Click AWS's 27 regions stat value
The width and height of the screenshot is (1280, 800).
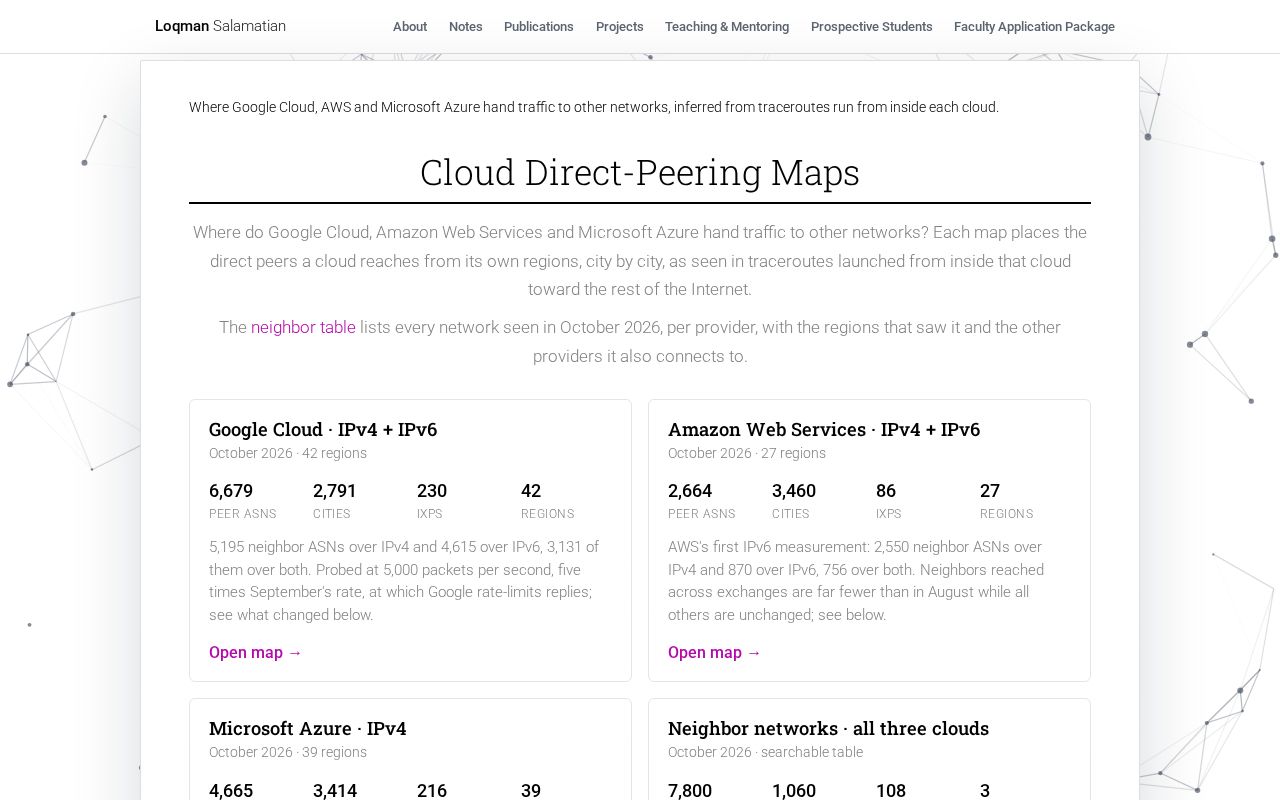[990, 491]
